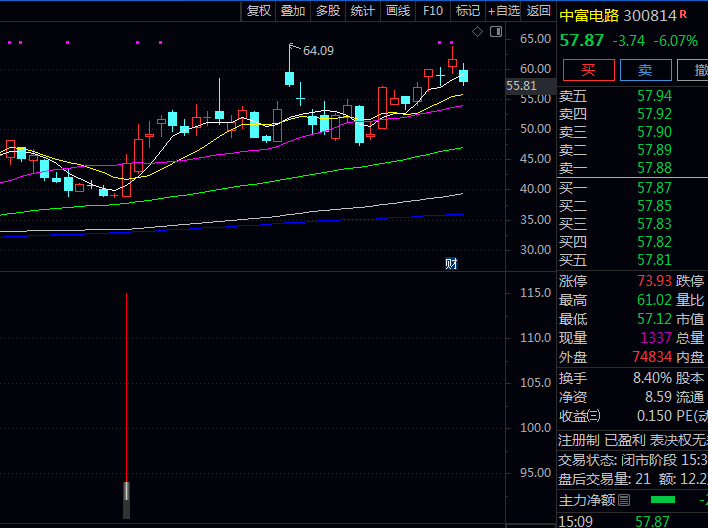The image size is (708, 528).
Task: Click the red 买 buy button
Action: point(588,70)
